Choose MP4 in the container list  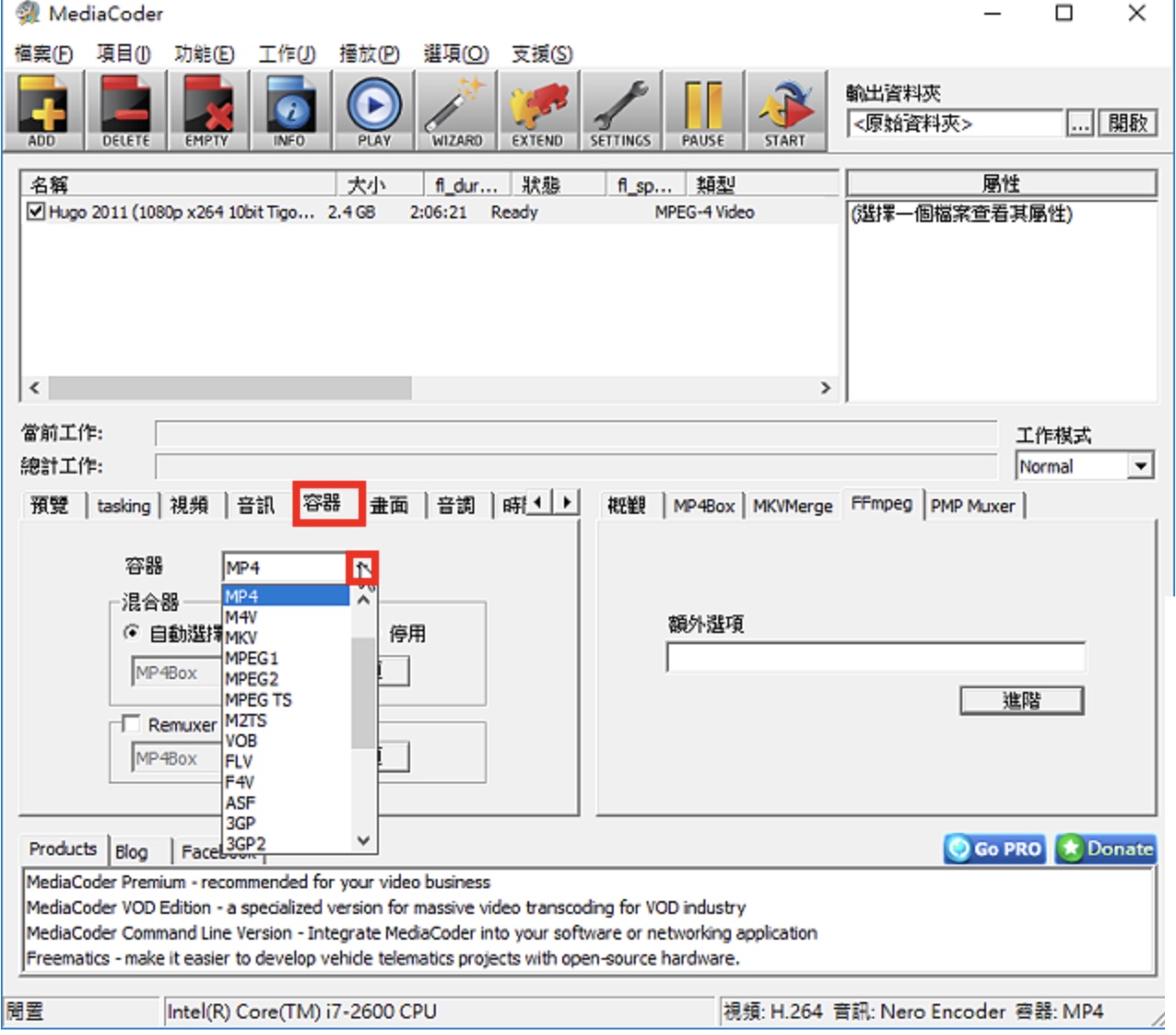(x=286, y=596)
